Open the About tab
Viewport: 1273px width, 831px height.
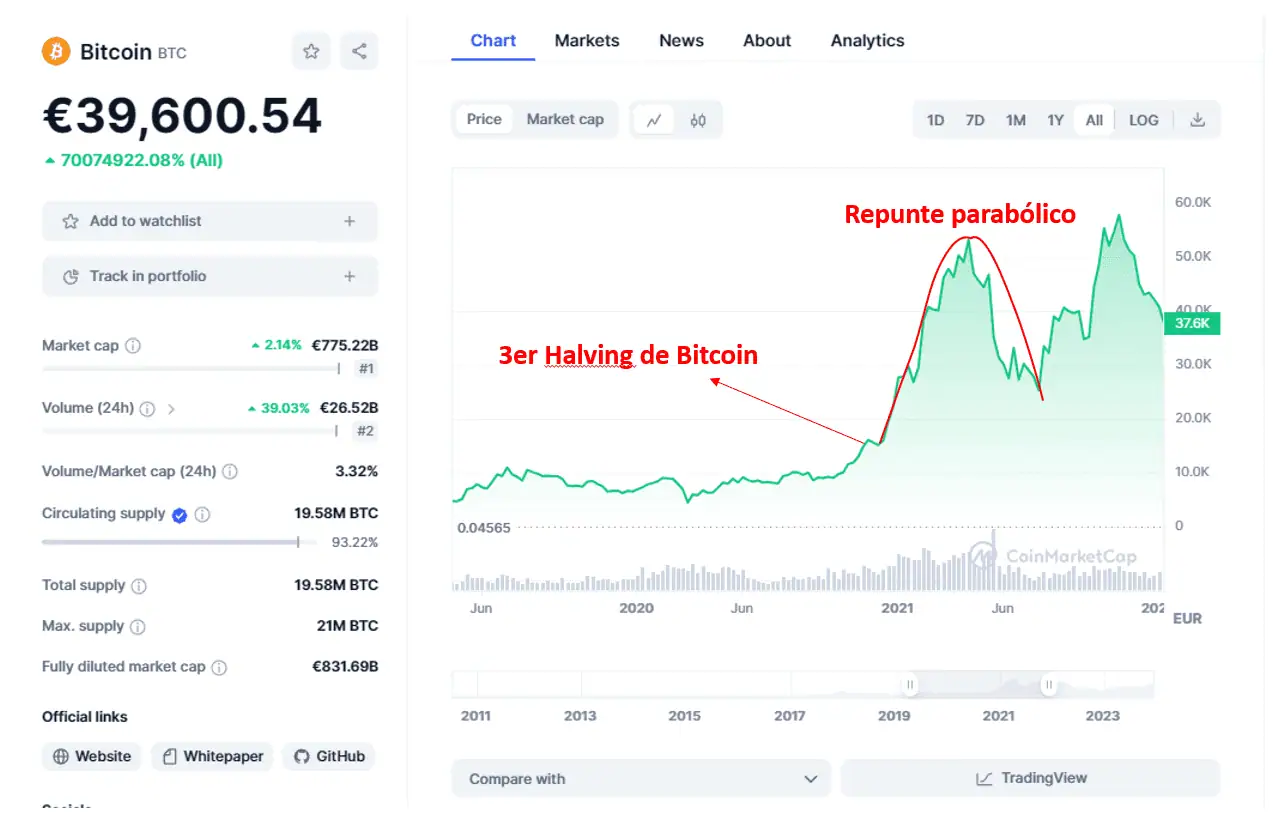click(767, 41)
